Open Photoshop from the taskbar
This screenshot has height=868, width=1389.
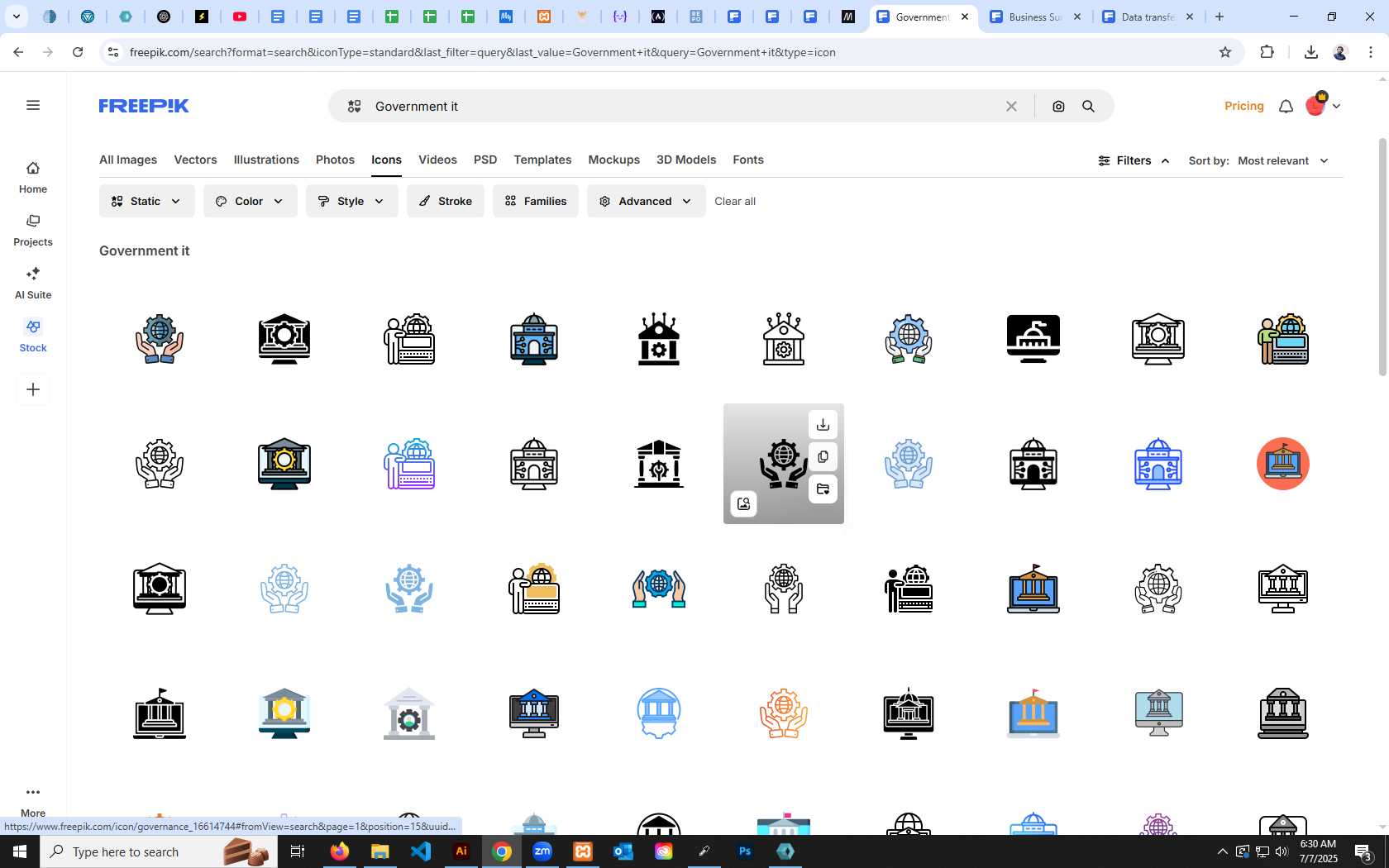click(745, 851)
